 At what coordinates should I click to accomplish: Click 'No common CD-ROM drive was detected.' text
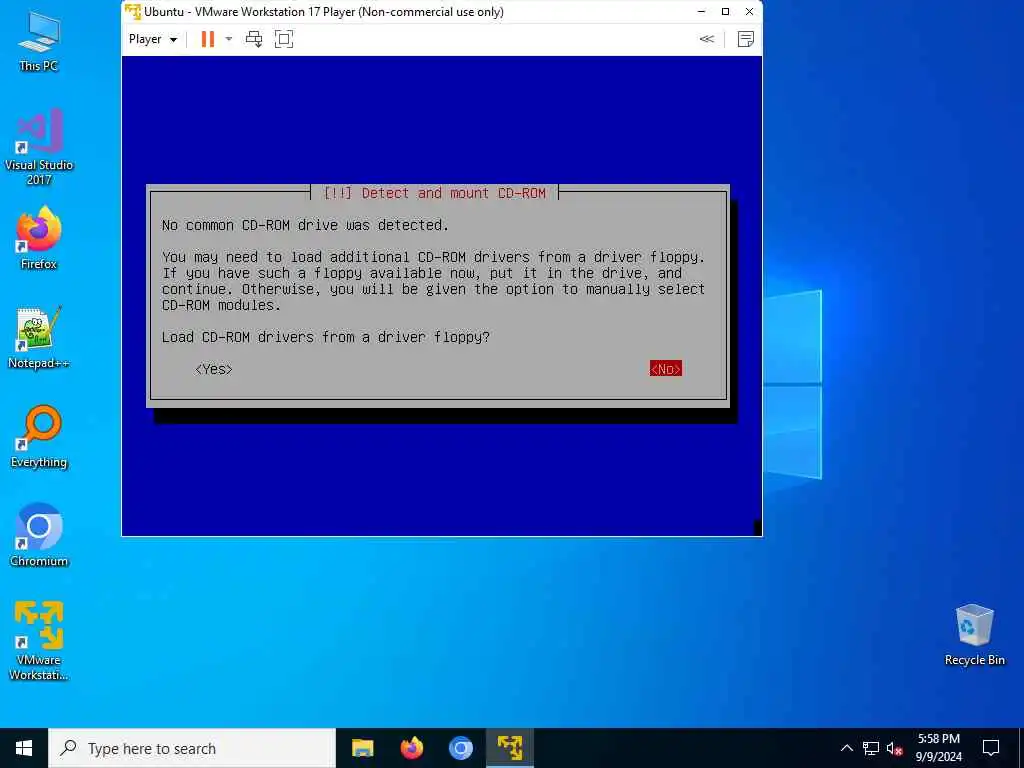305,225
